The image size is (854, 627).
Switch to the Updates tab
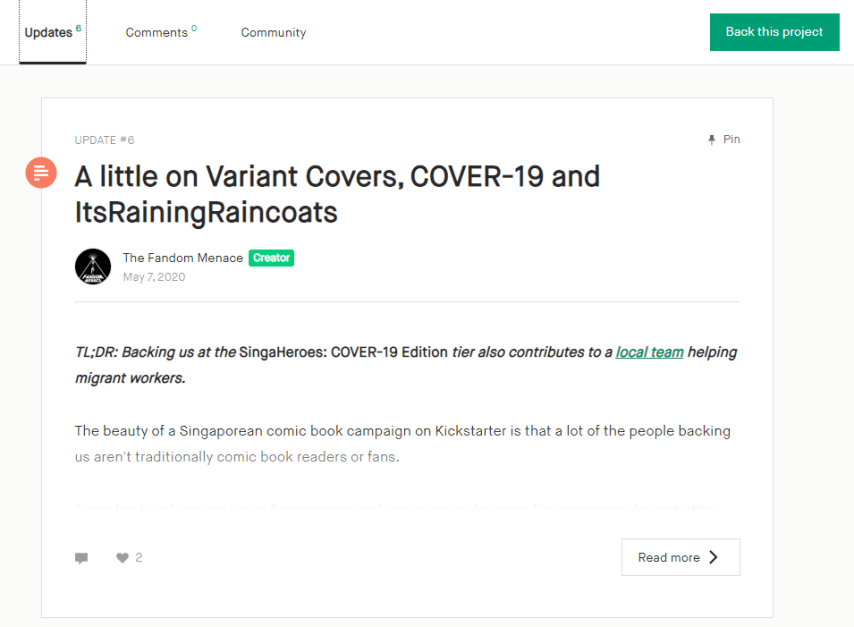(52, 32)
